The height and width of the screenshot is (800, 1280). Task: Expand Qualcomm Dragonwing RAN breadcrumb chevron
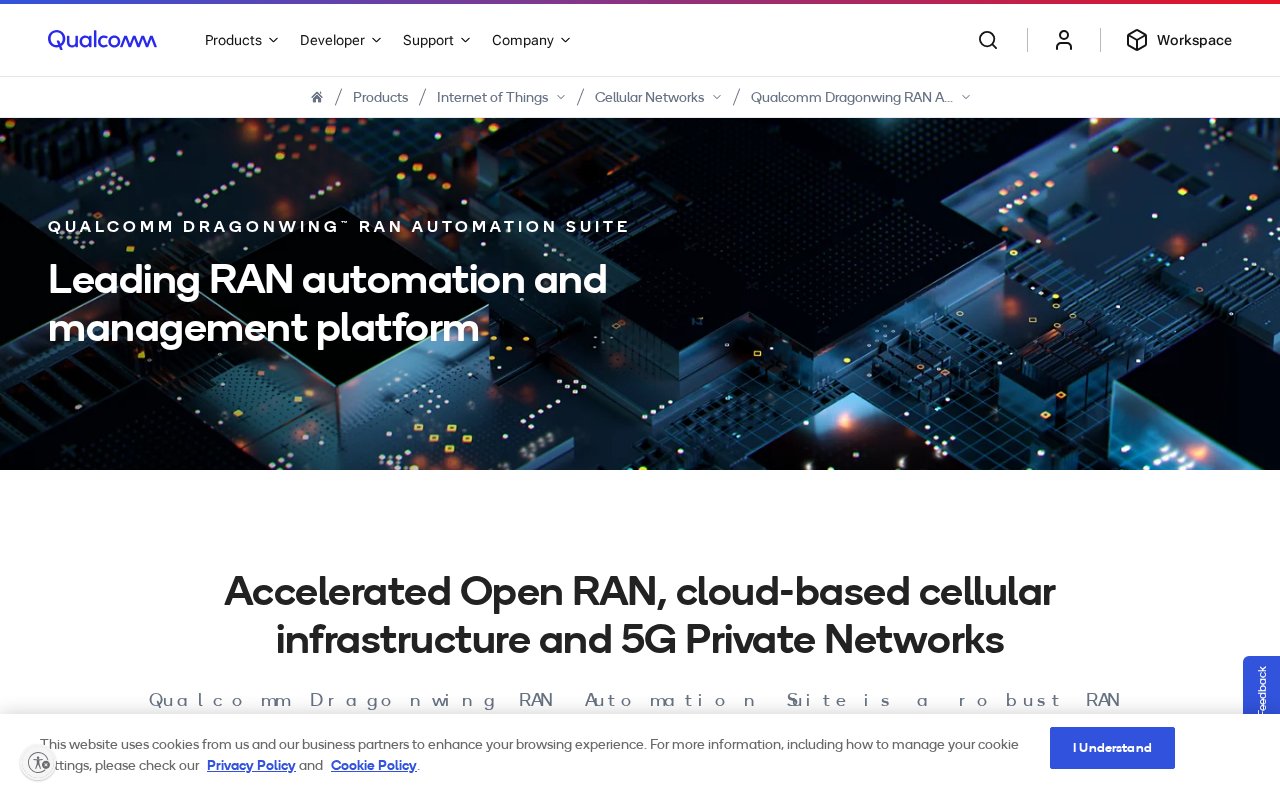966,97
